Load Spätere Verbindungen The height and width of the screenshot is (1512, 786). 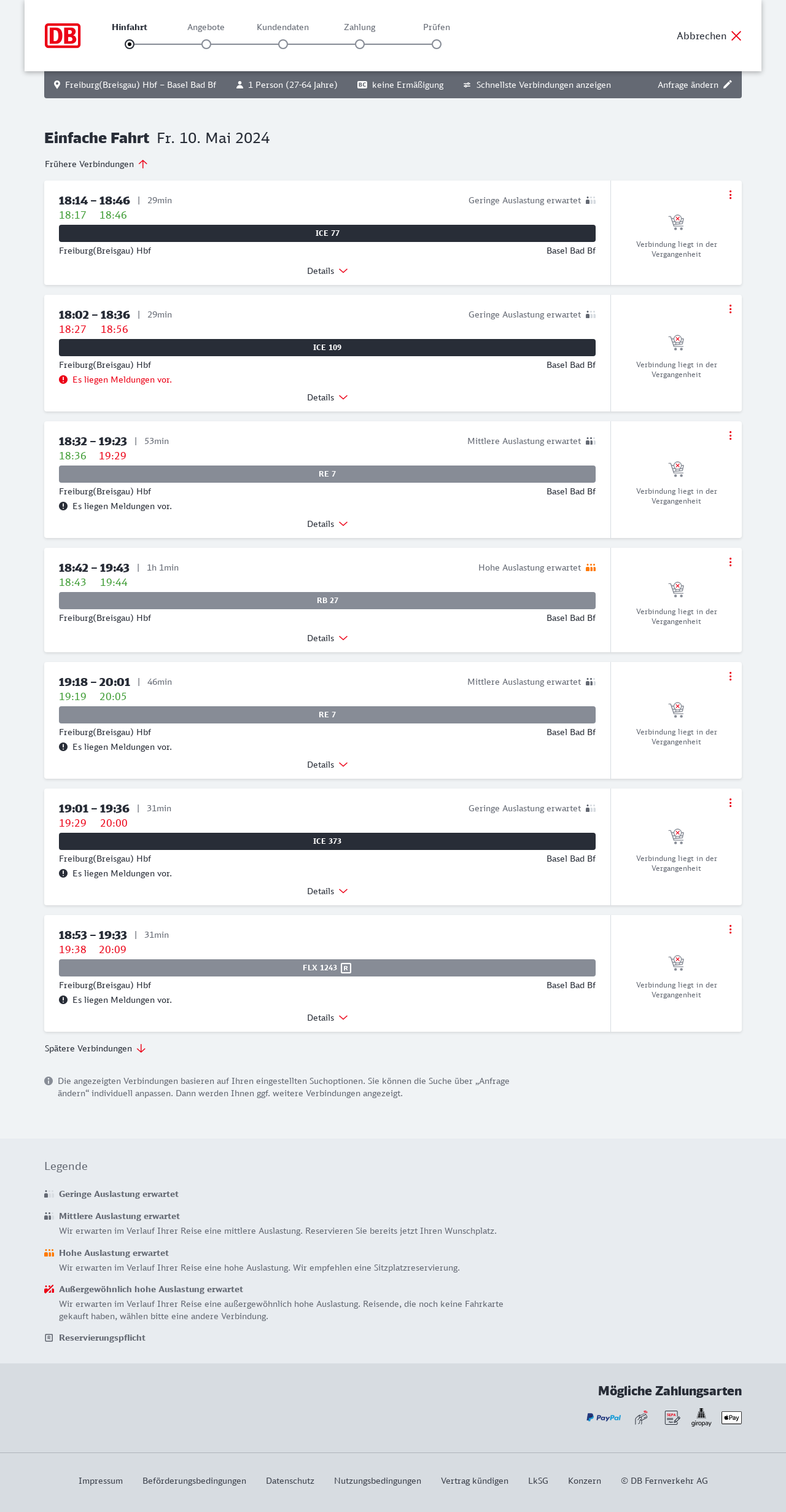pos(95,1048)
